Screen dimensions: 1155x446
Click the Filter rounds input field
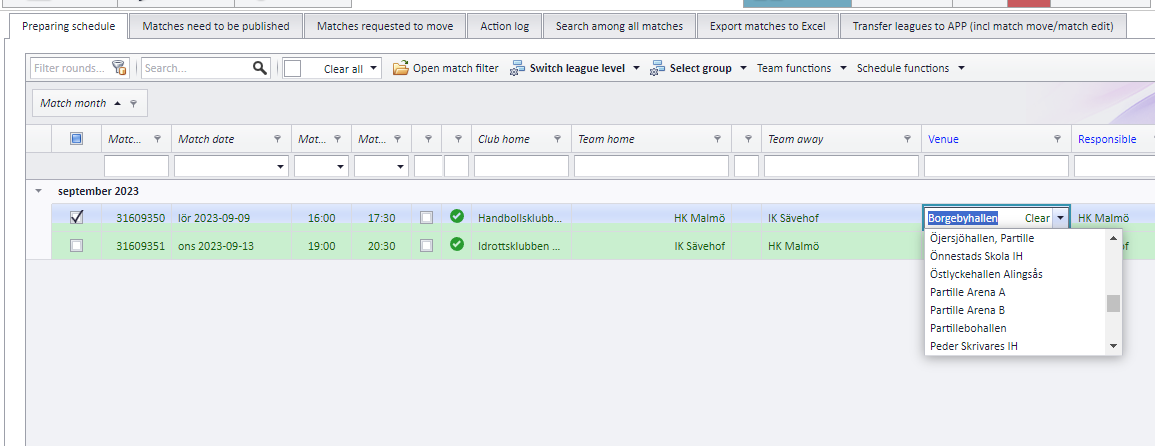point(72,68)
